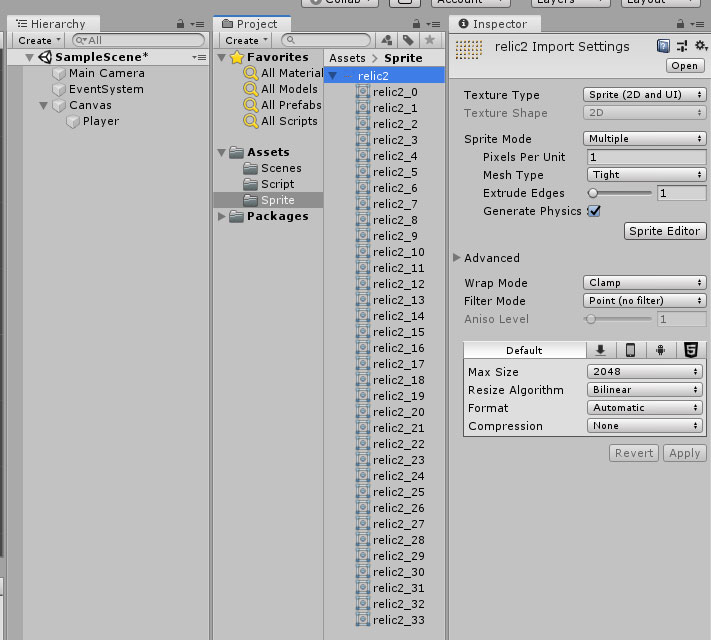Adjust the Extrude Edges slider
Image resolution: width=711 pixels, height=640 pixels.
(x=620, y=193)
